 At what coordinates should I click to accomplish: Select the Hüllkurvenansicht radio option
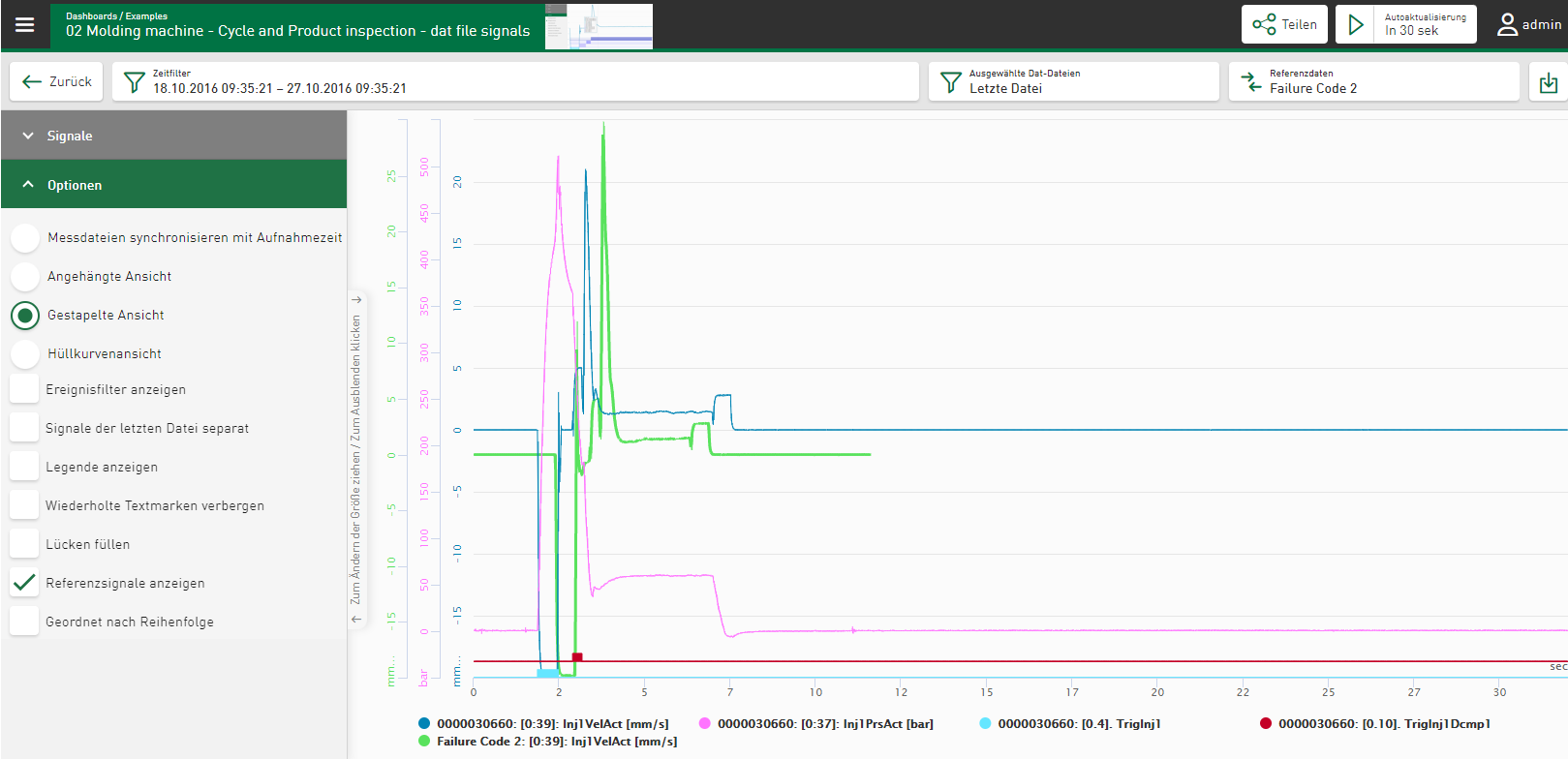25,354
